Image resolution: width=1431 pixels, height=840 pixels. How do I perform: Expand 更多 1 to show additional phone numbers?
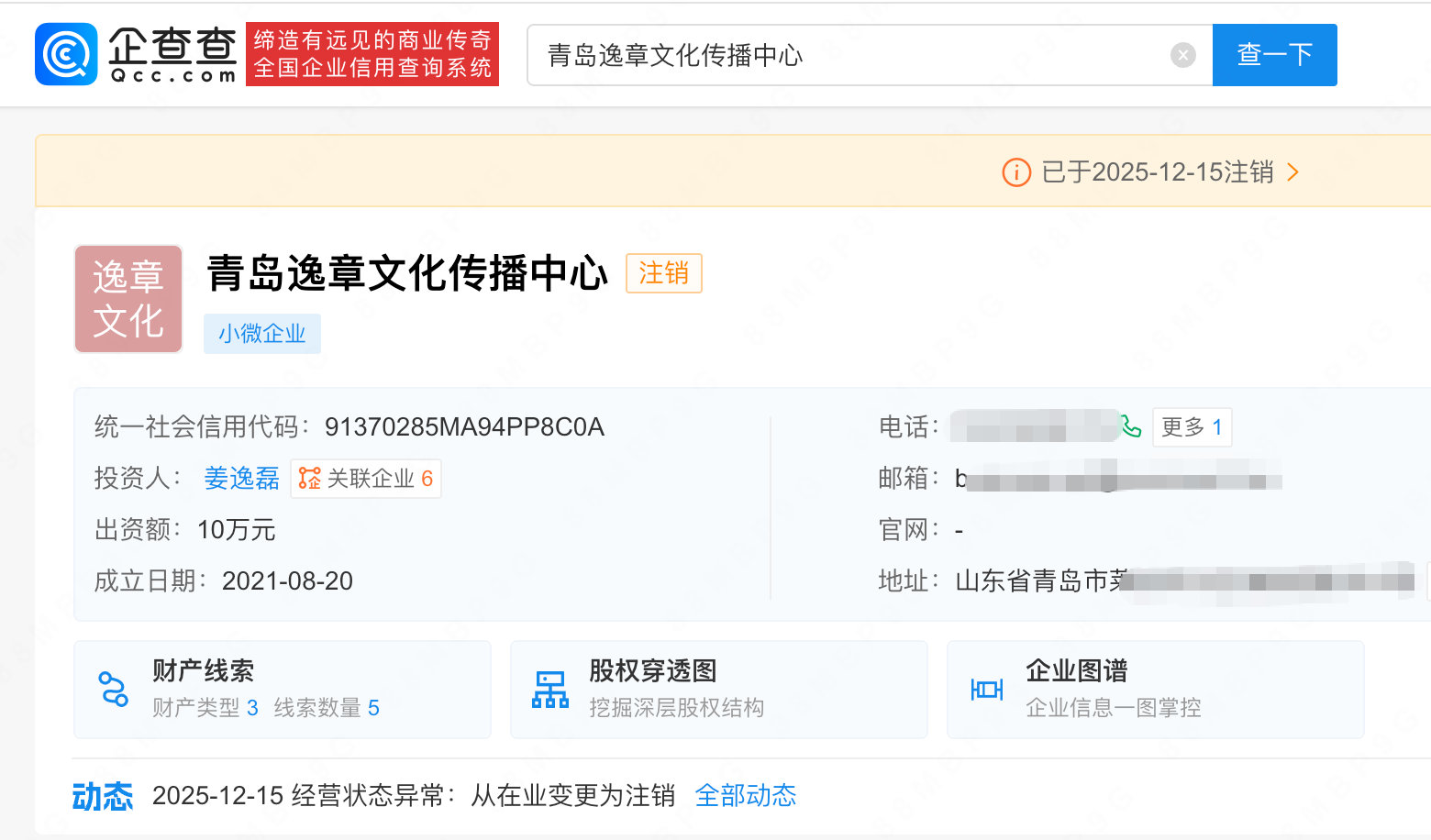click(x=1192, y=426)
